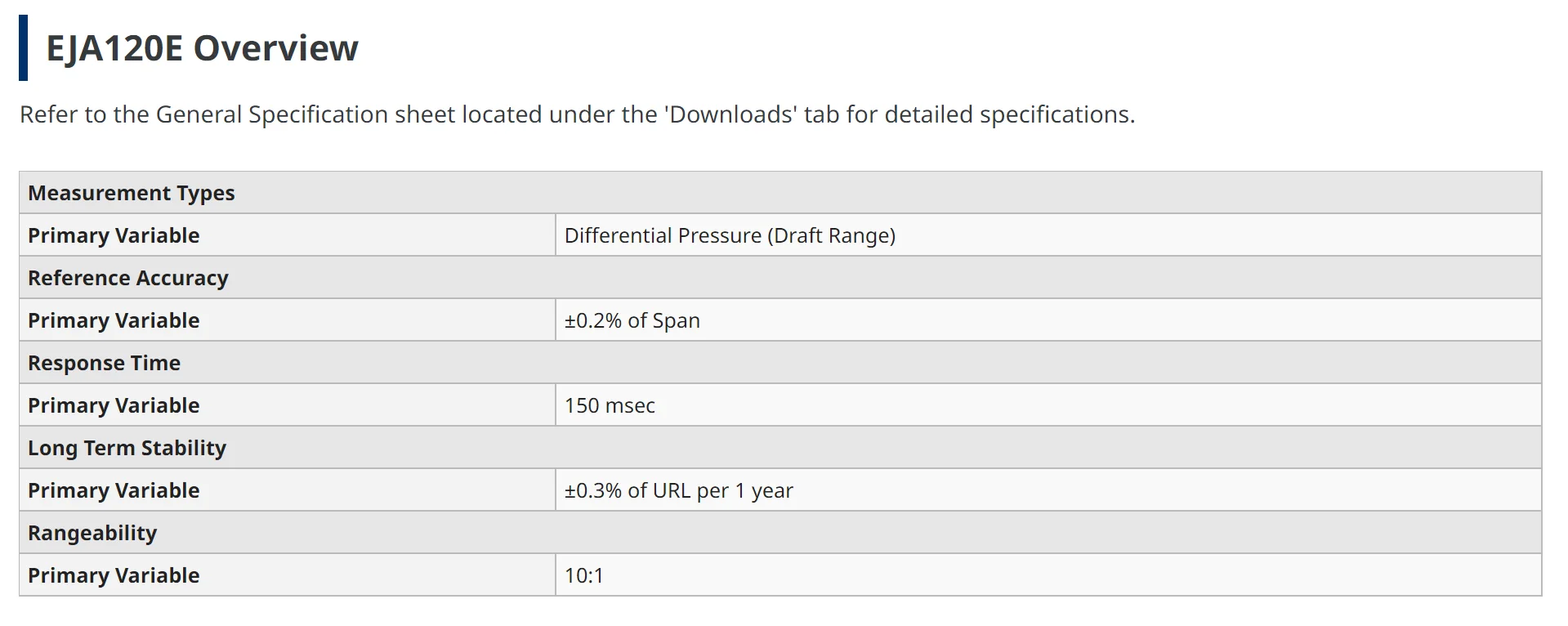Click the blue bar beside the Overview title
This screenshot has height=626, width=1568.
[23, 48]
